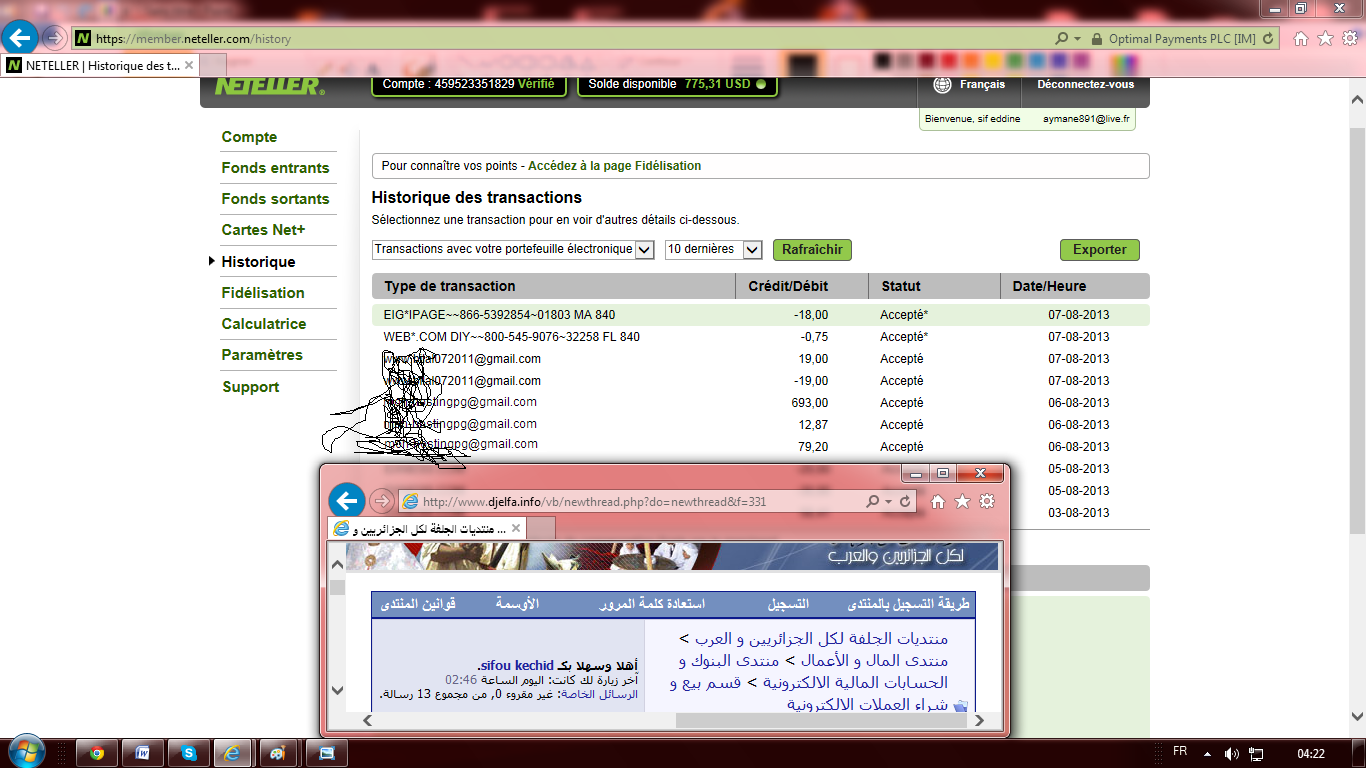This screenshot has height=768, width=1366.
Task: Open Tools gear in the NETELLER browser window
Action: pyautogui.click(x=1349, y=38)
